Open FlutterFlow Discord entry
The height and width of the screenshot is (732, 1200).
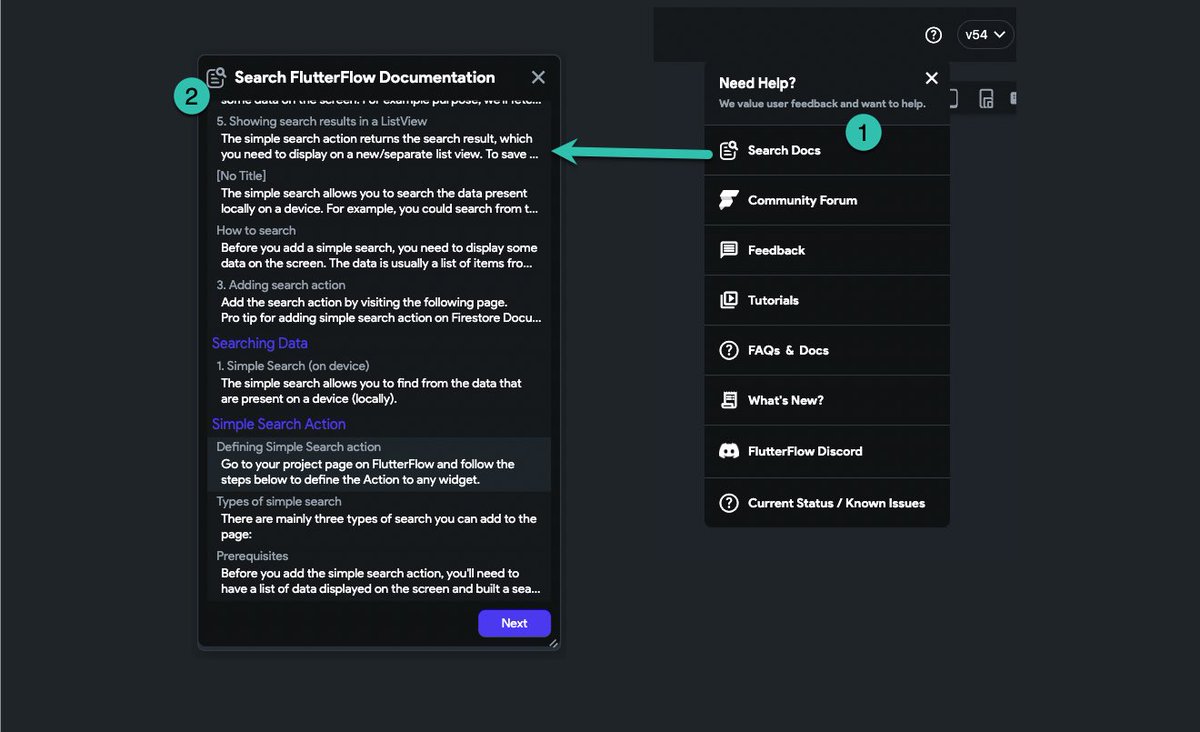click(827, 451)
